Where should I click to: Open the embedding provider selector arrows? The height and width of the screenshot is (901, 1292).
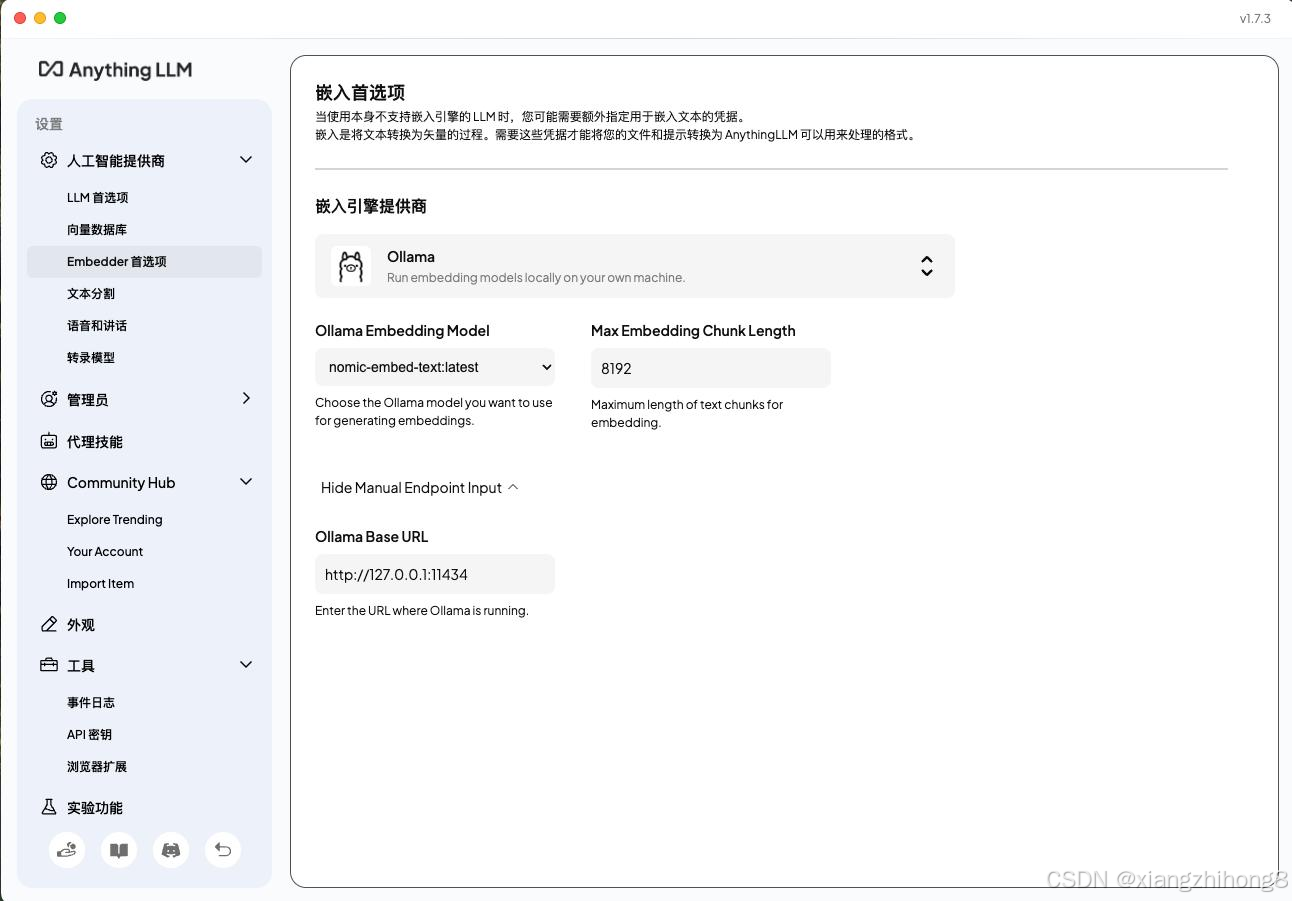coord(927,266)
